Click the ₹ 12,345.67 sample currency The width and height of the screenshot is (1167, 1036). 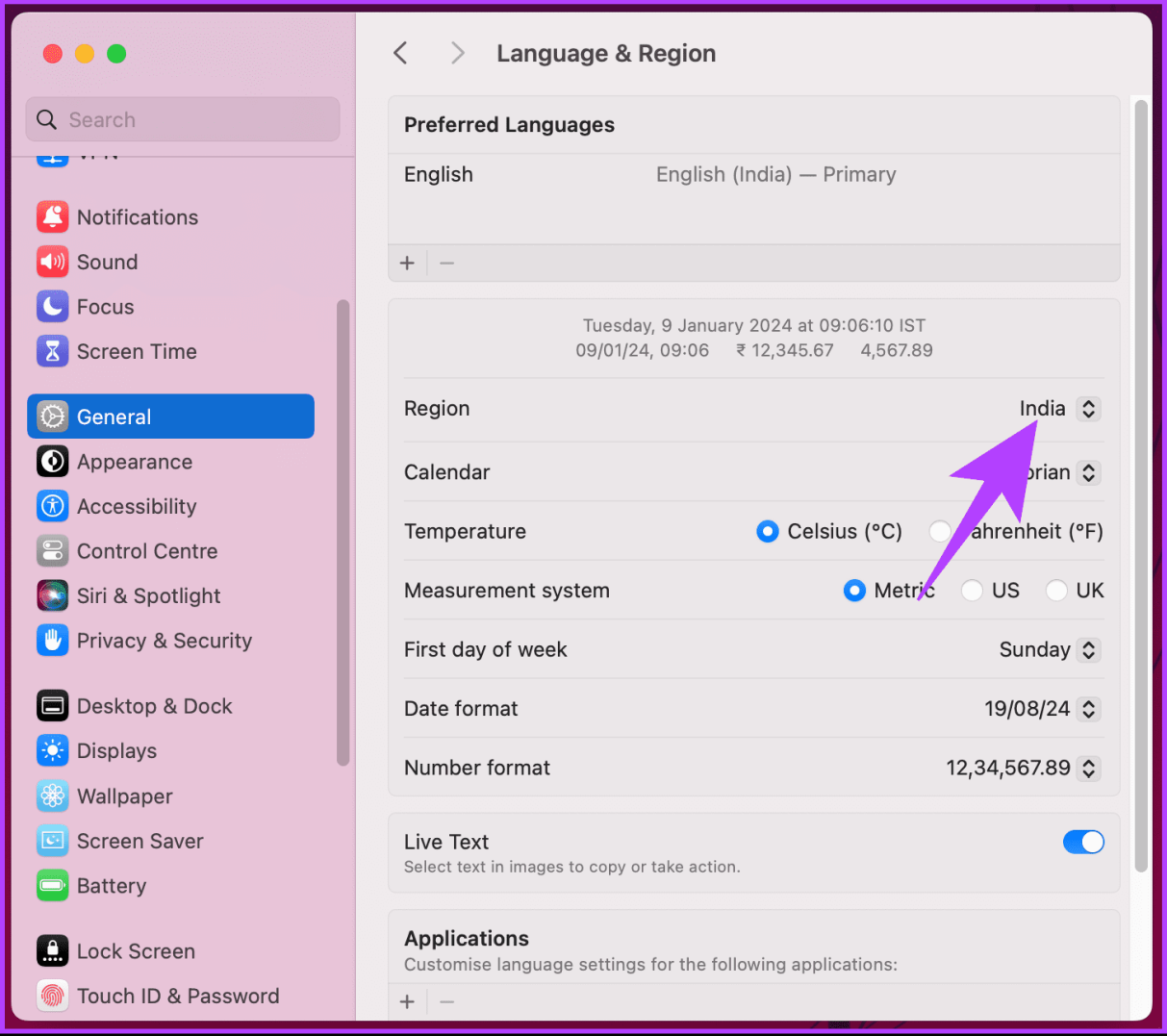[785, 350]
